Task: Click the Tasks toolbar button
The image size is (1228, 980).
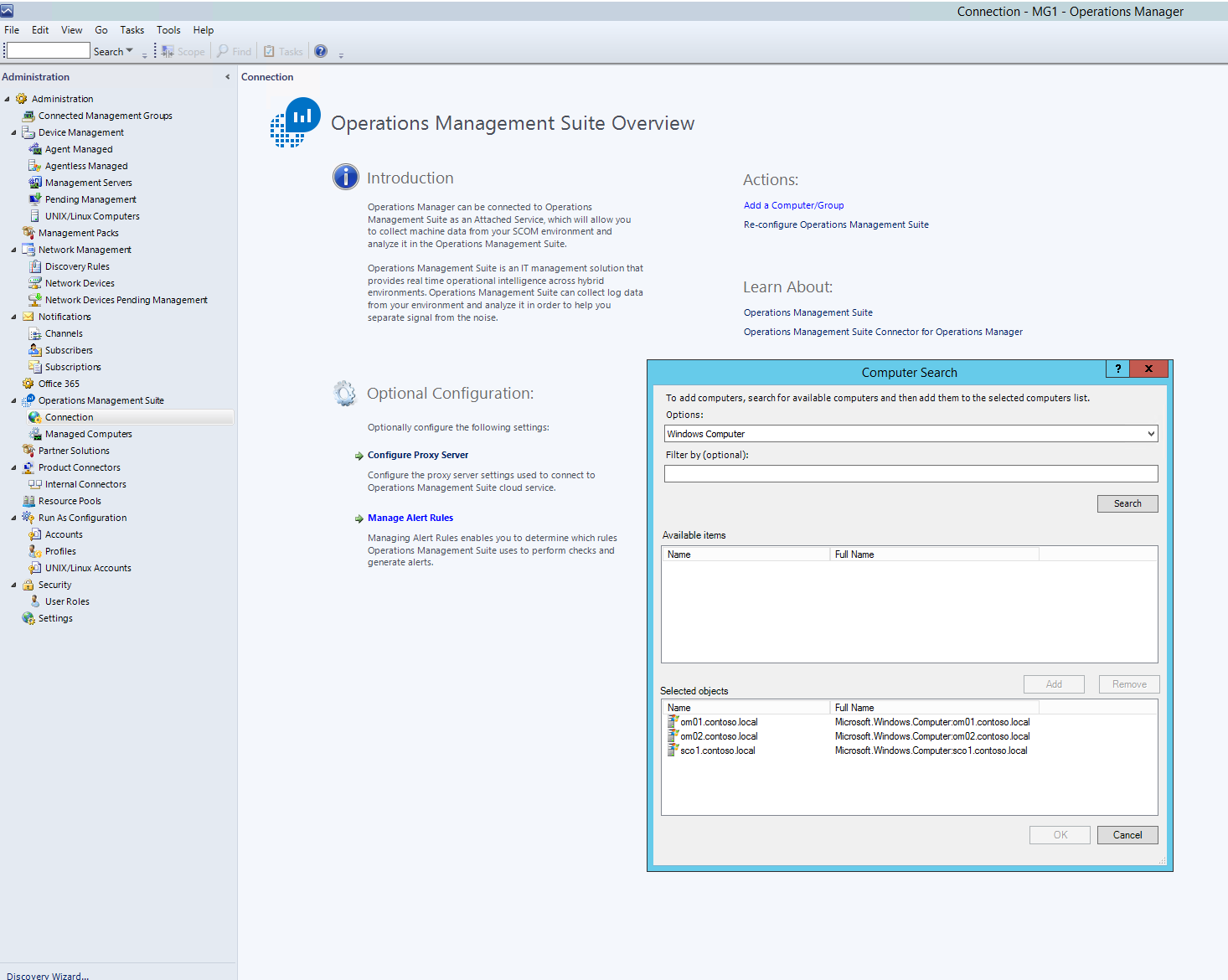Action: pos(283,52)
